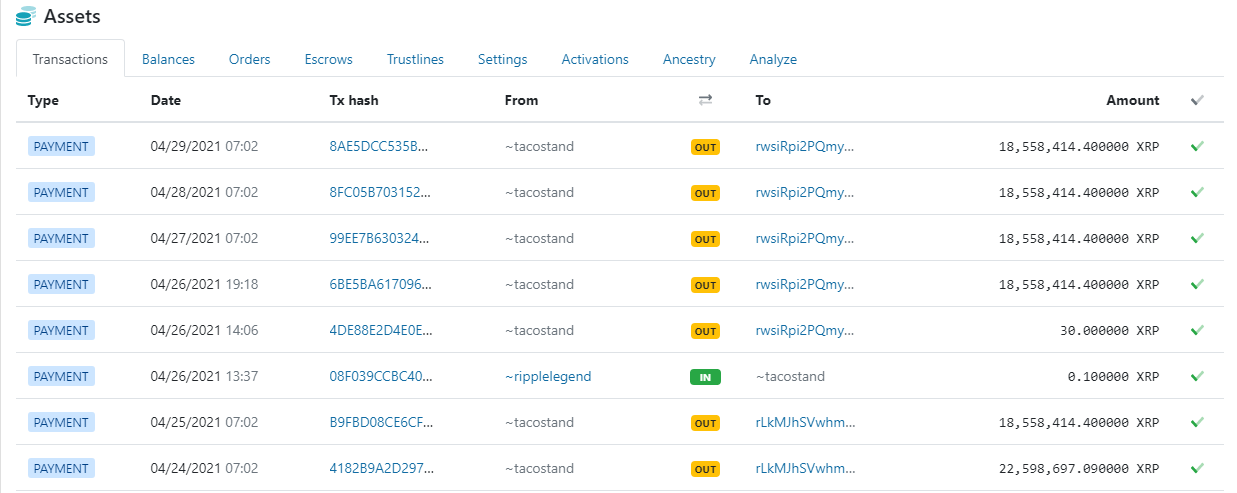Image resolution: width=1237 pixels, height=493 pixels.
Task: Click the green IN badge
Action: 705,377
